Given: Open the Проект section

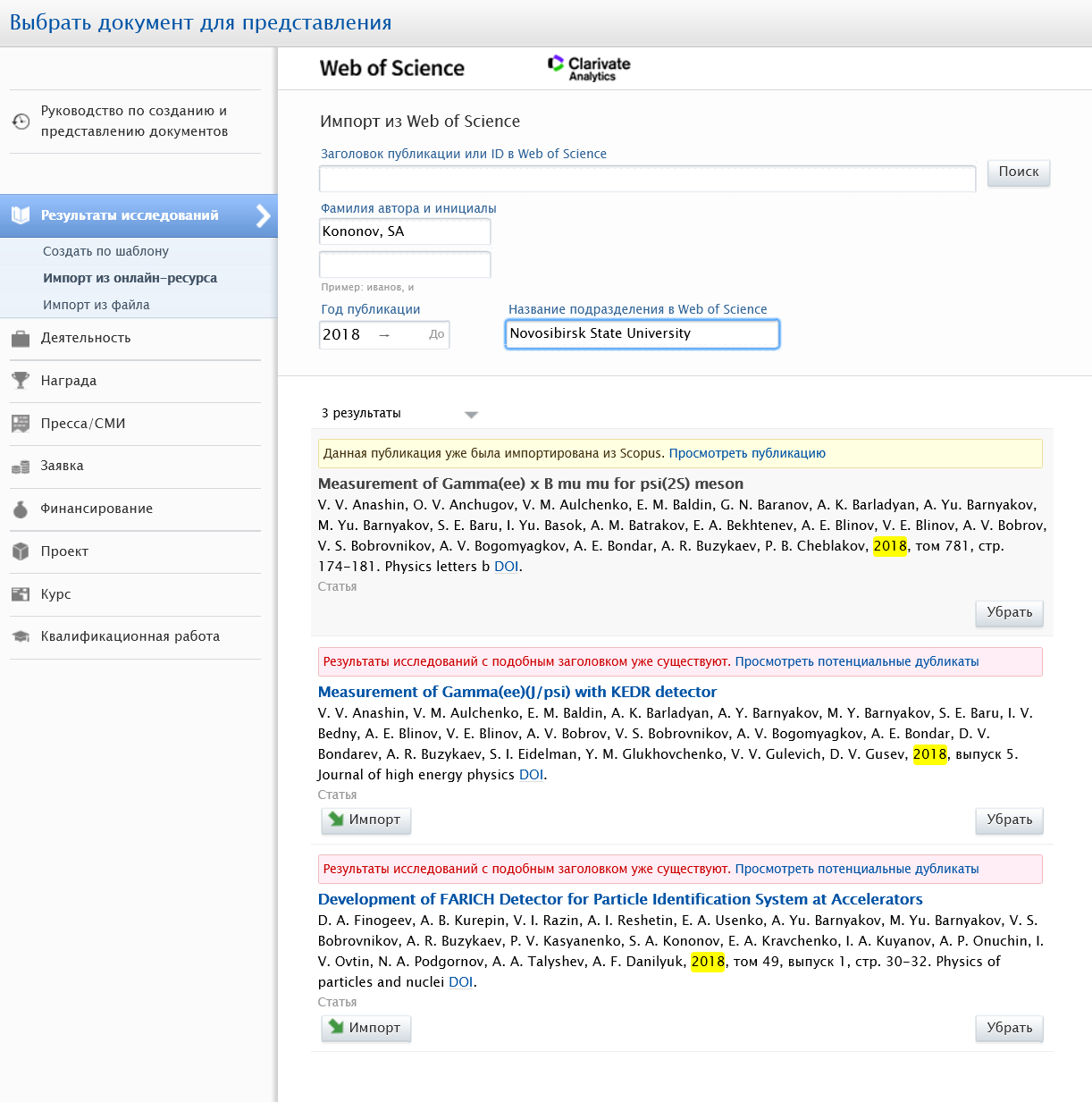Looking at the screenshot, I should pos(64,551).
